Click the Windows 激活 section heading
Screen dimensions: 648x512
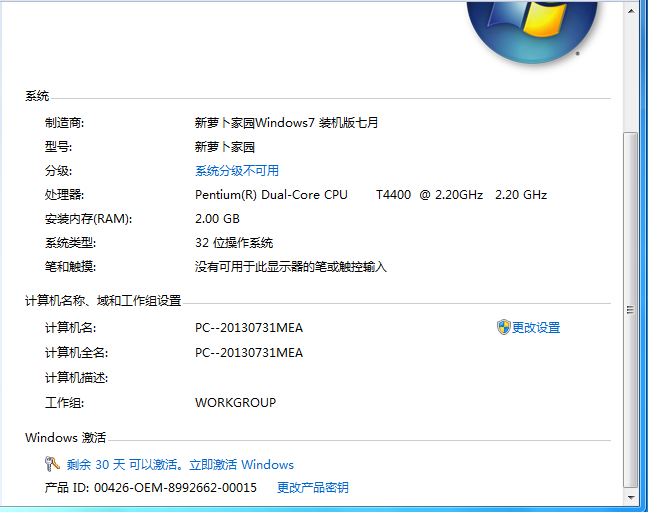point(66,437)
